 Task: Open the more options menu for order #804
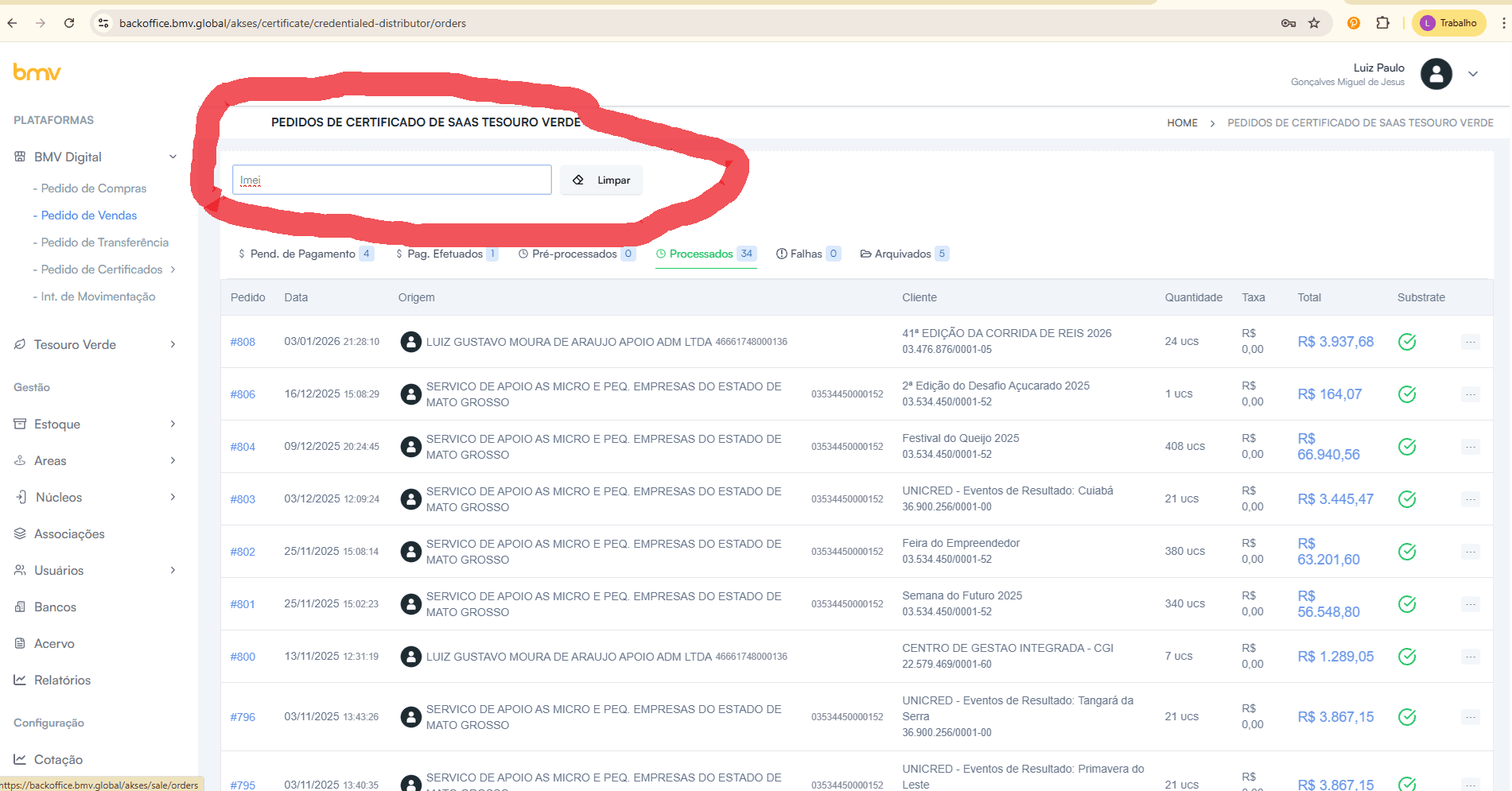(x=1471, y=447)
